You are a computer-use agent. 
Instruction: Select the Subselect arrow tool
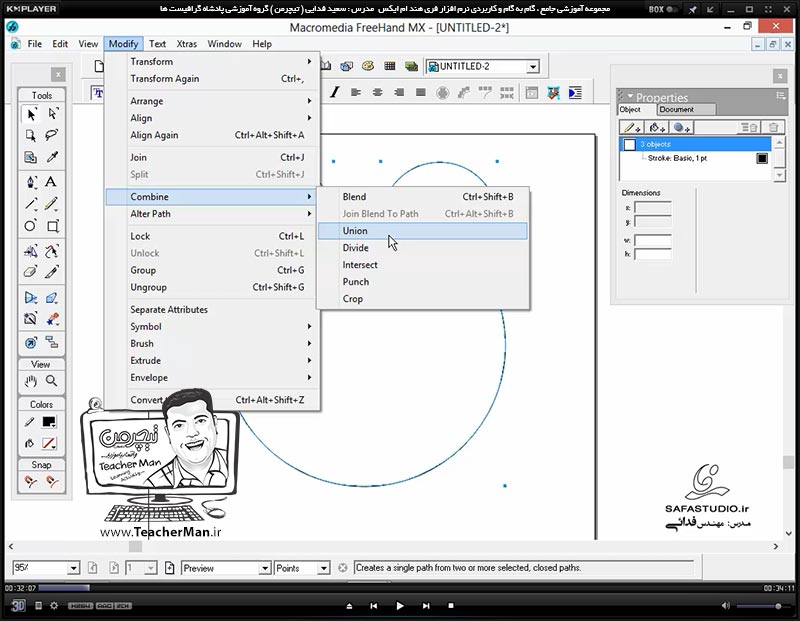coord(53,114)
